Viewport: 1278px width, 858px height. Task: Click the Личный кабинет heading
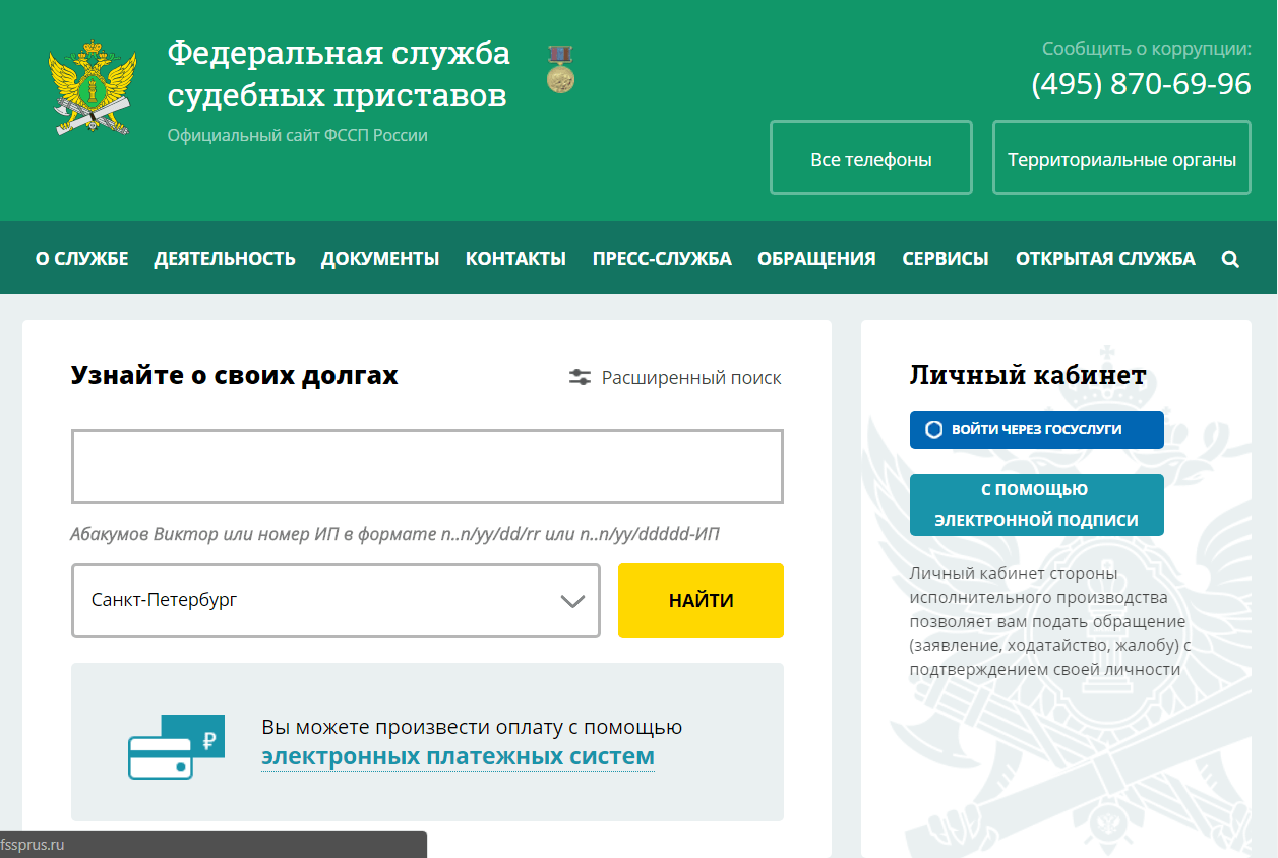coord(1028,375)
